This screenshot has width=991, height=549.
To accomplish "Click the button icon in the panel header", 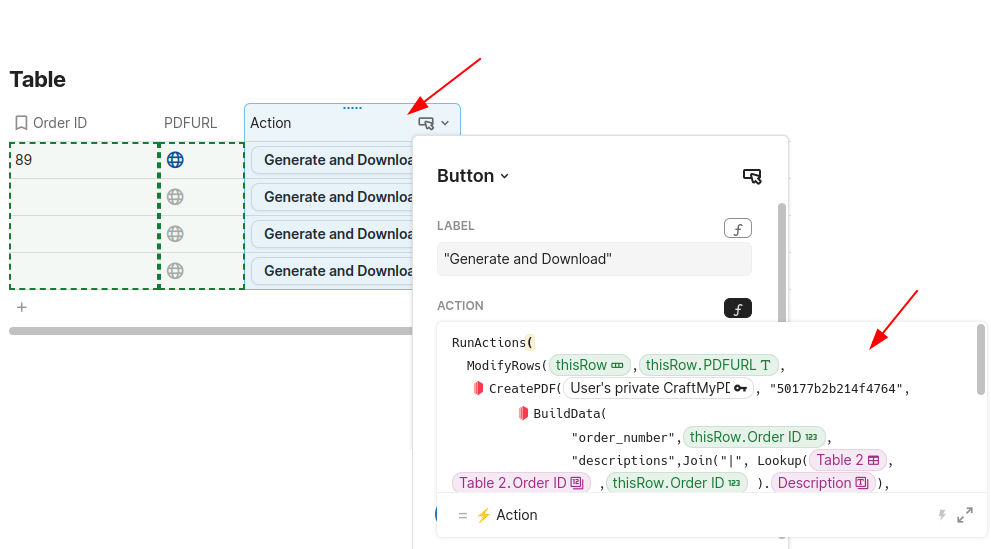I will click(752, 176).
